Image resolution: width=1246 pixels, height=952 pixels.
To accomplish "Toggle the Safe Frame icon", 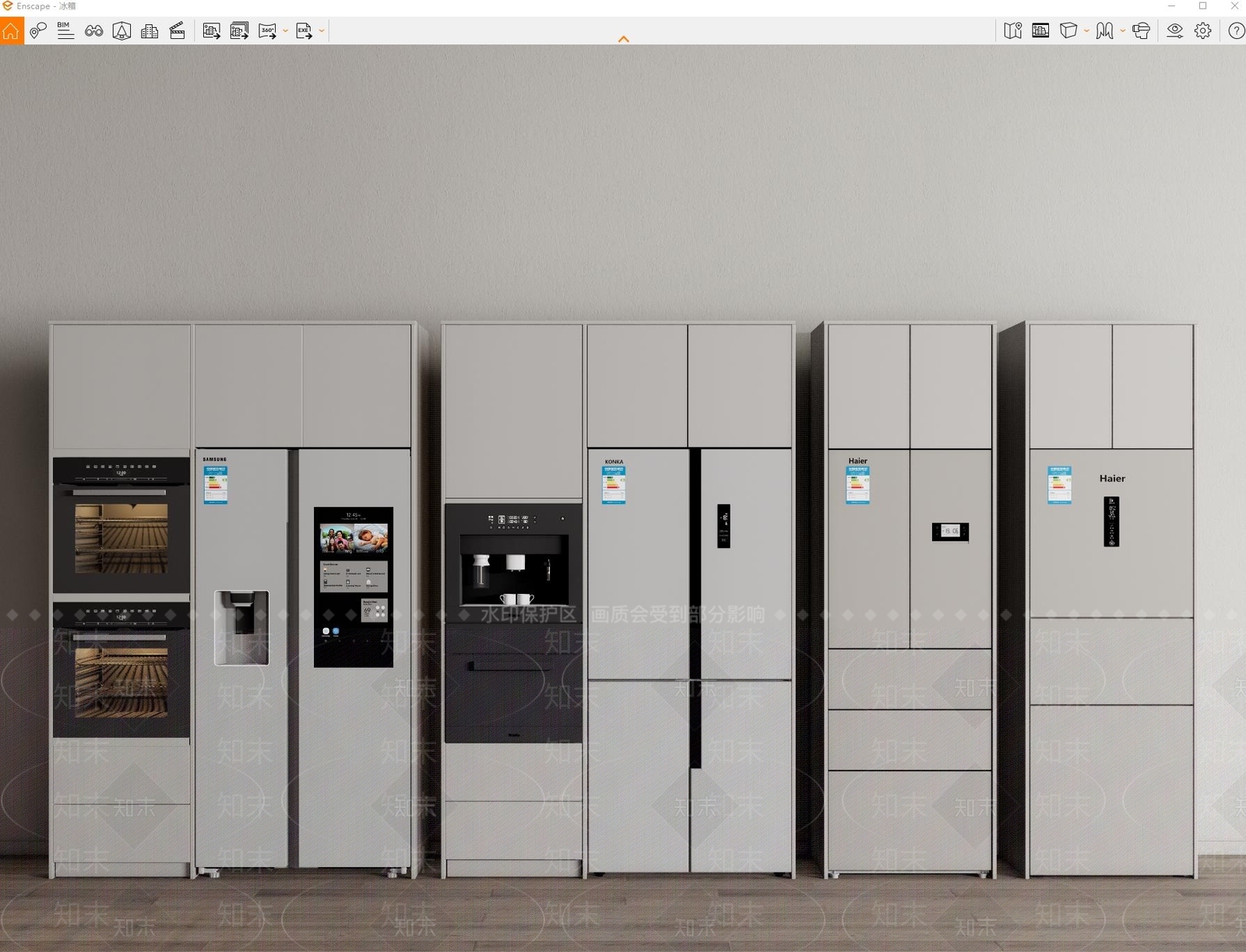I will 121,31.
